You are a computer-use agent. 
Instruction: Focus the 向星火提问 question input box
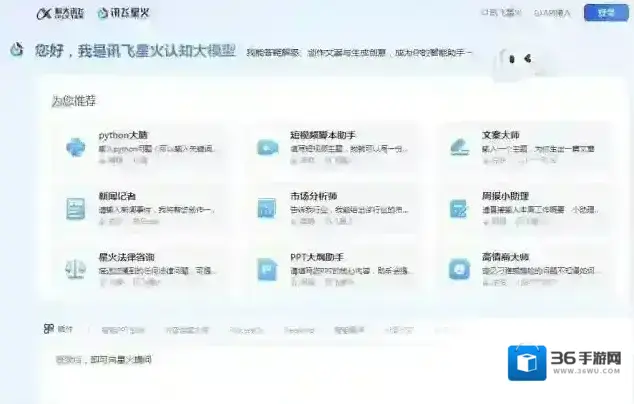[332, 374]
